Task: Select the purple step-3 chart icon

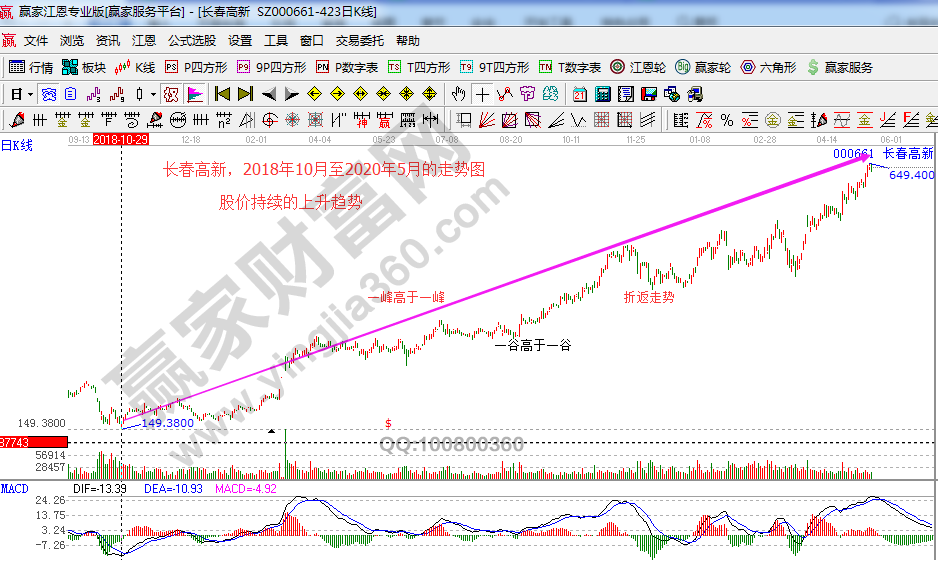Action: pos(93,94)
